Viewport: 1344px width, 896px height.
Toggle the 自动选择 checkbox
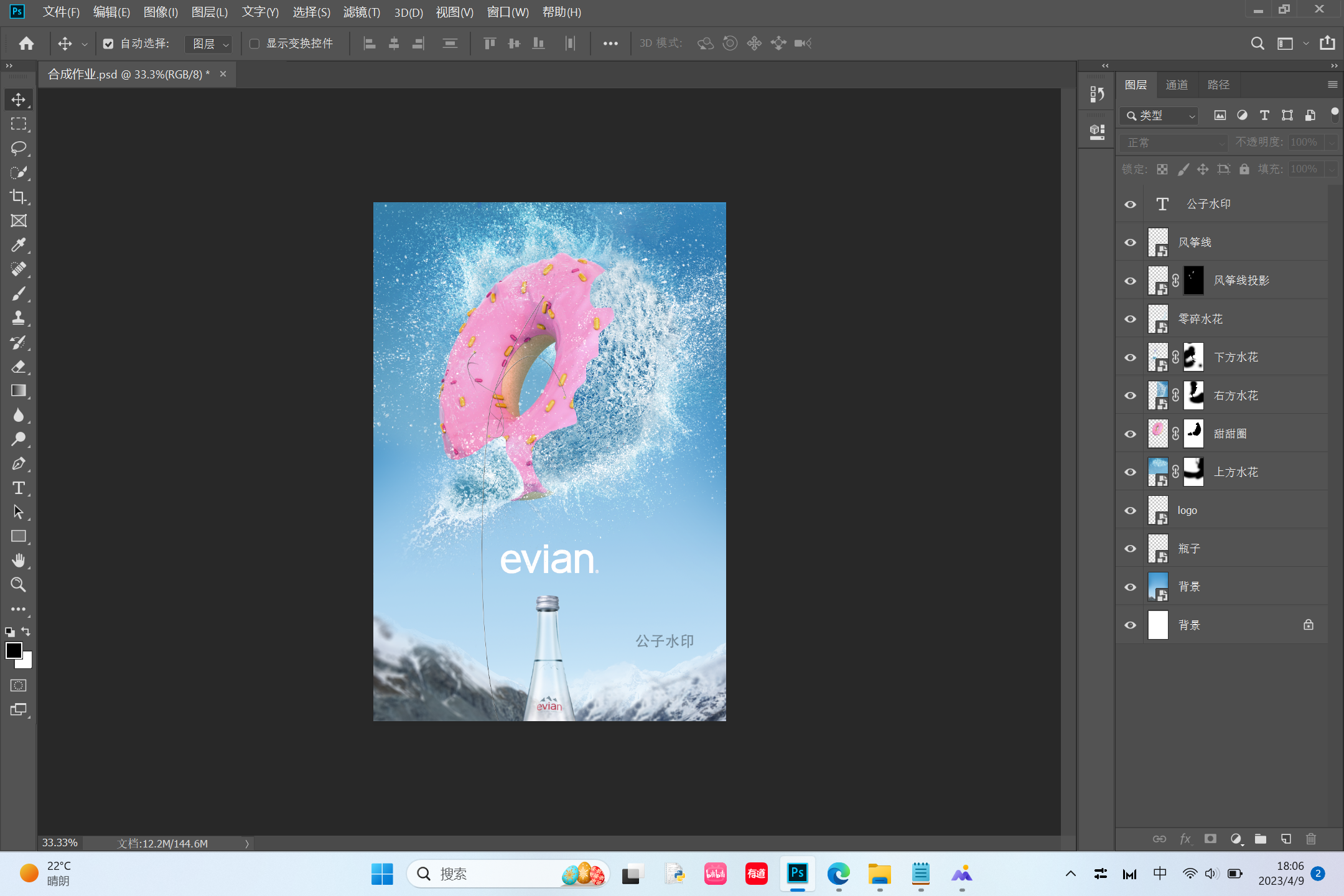click(x=108, y=44)
